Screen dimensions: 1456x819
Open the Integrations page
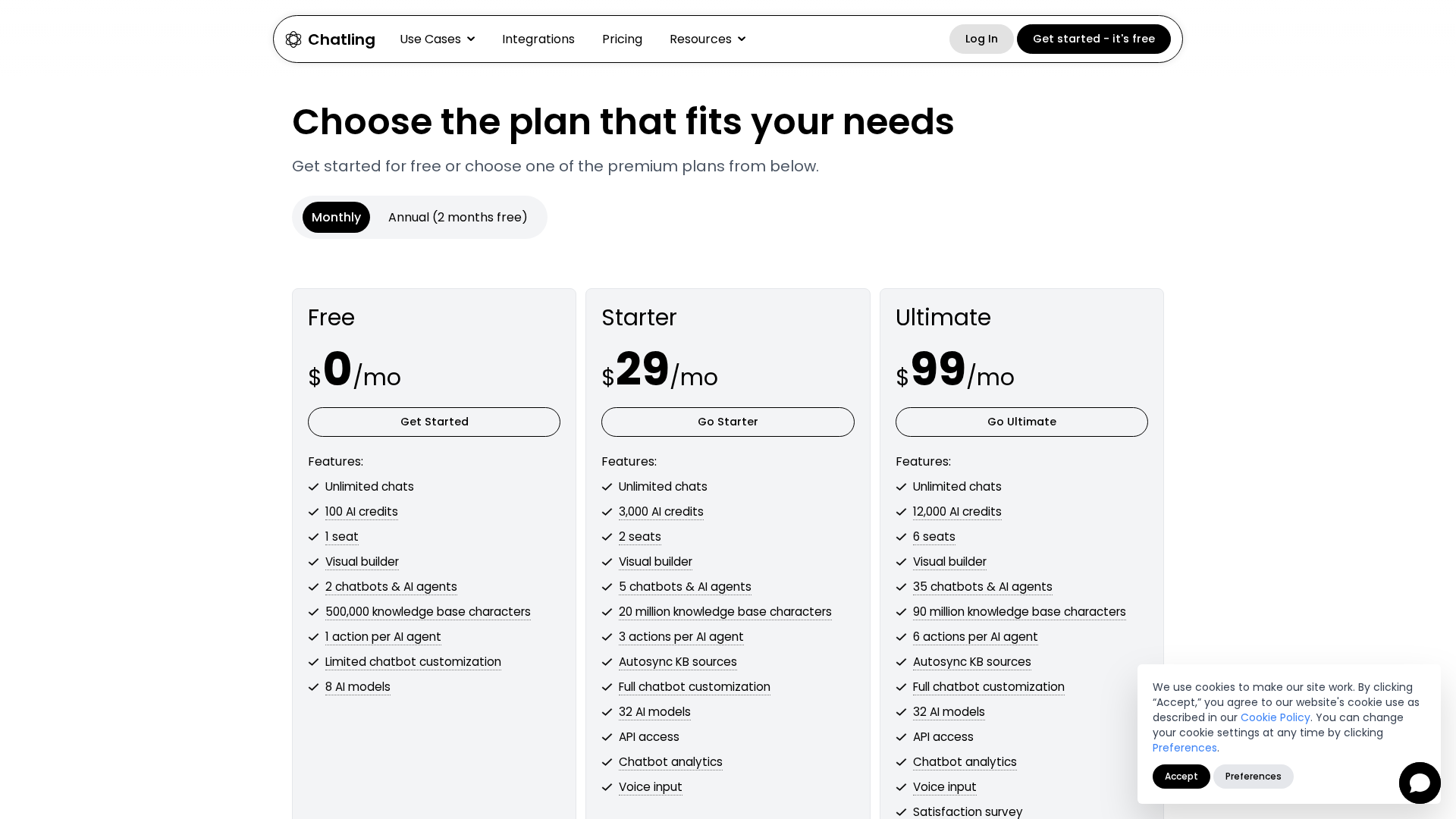(x=538, y=39)
